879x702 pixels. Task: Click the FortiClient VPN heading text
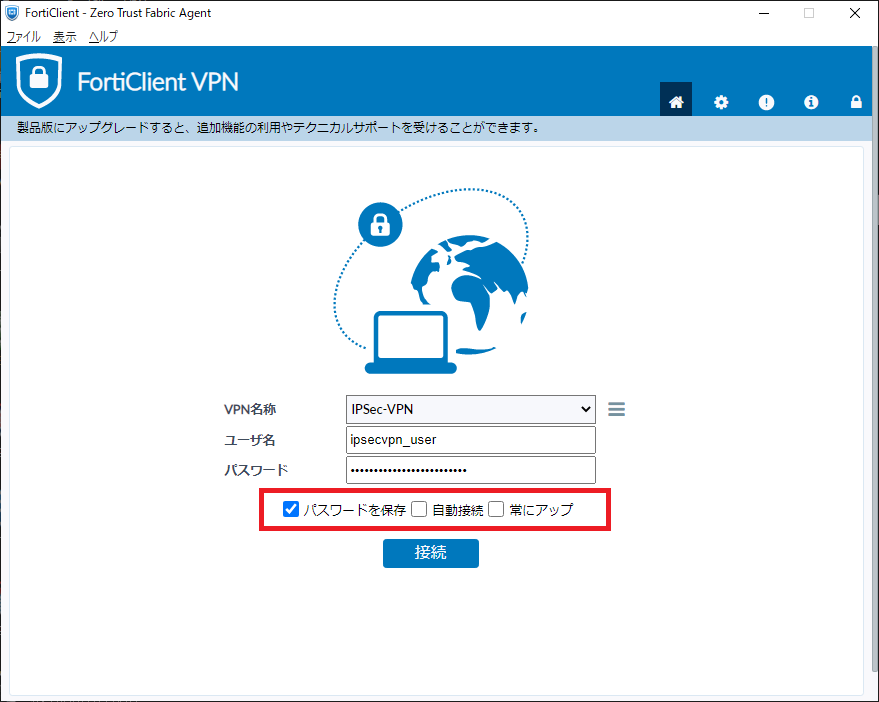tap(158, 82)
